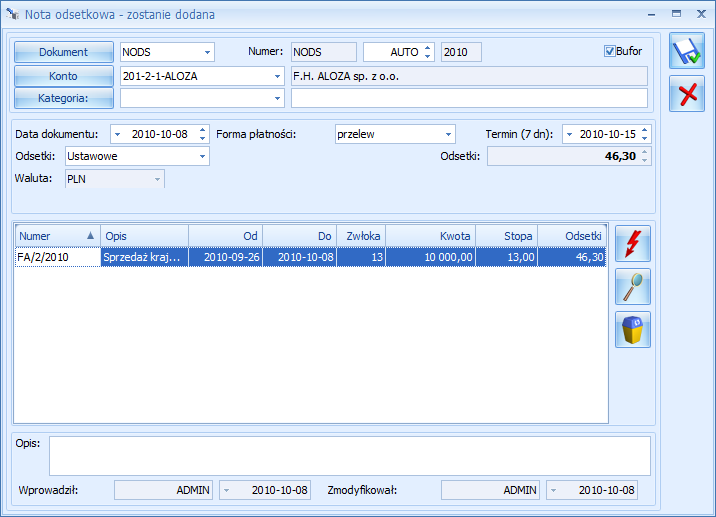Maximize the Nota odsetkowa window
Screen dimensions: 716x517
tap(676, 14)
